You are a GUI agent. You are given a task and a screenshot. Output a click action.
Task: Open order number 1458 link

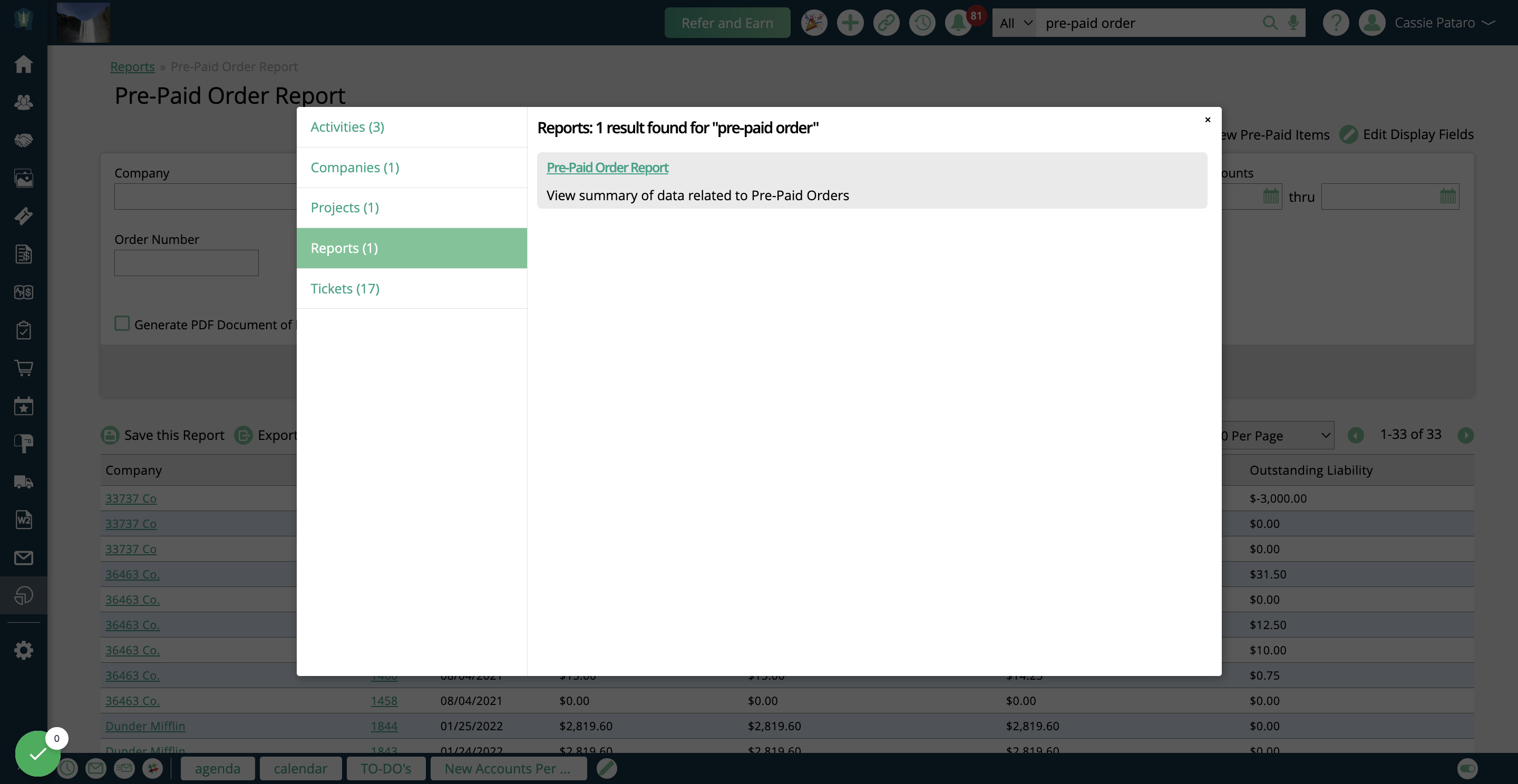[384, 700]
